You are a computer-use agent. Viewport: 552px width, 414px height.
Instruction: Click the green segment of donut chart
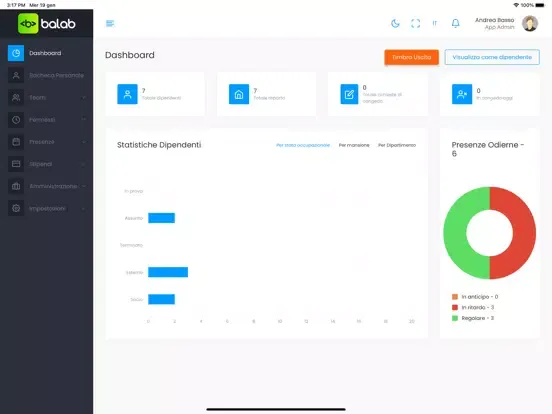click(455, 233)
